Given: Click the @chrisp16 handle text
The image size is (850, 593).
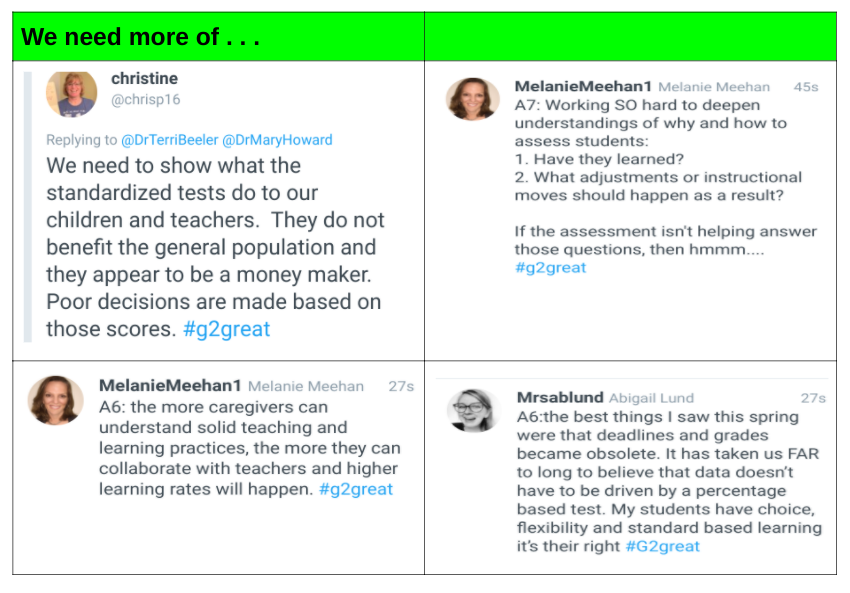Looking at the screenshot, I should [145, 100].
